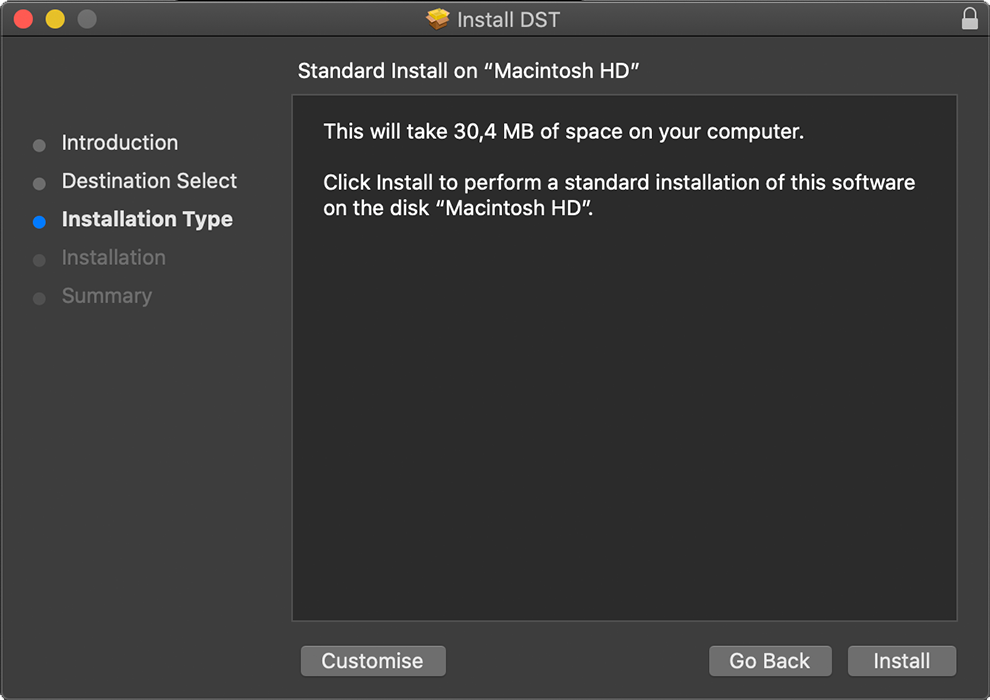Click the dimmed bullet beside Installation
Image resolution: width=990 pixels, height=700 pixels.
40,260
